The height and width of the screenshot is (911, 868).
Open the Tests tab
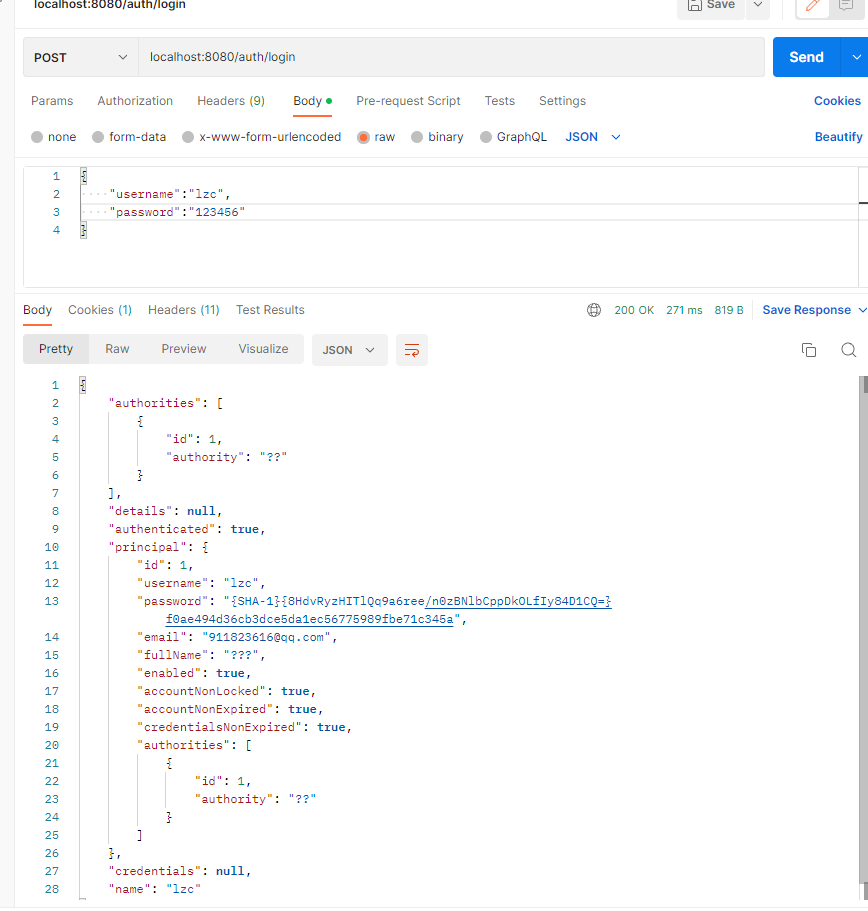[x=500, y=101]
